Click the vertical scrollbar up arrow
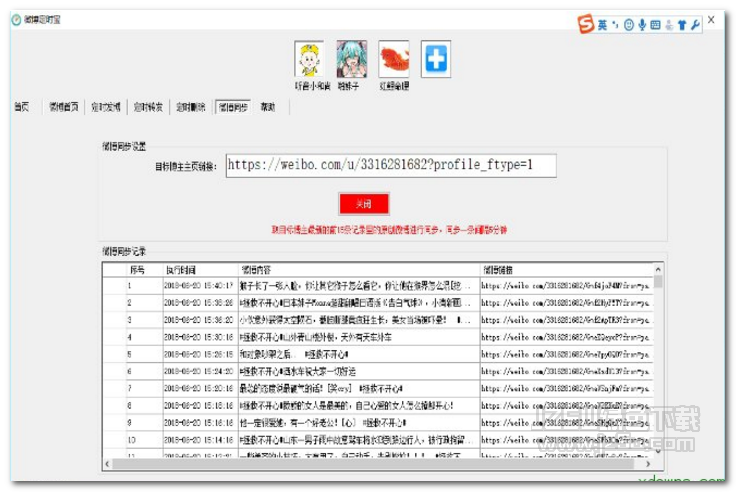736x492 pixels. (658, 269)
